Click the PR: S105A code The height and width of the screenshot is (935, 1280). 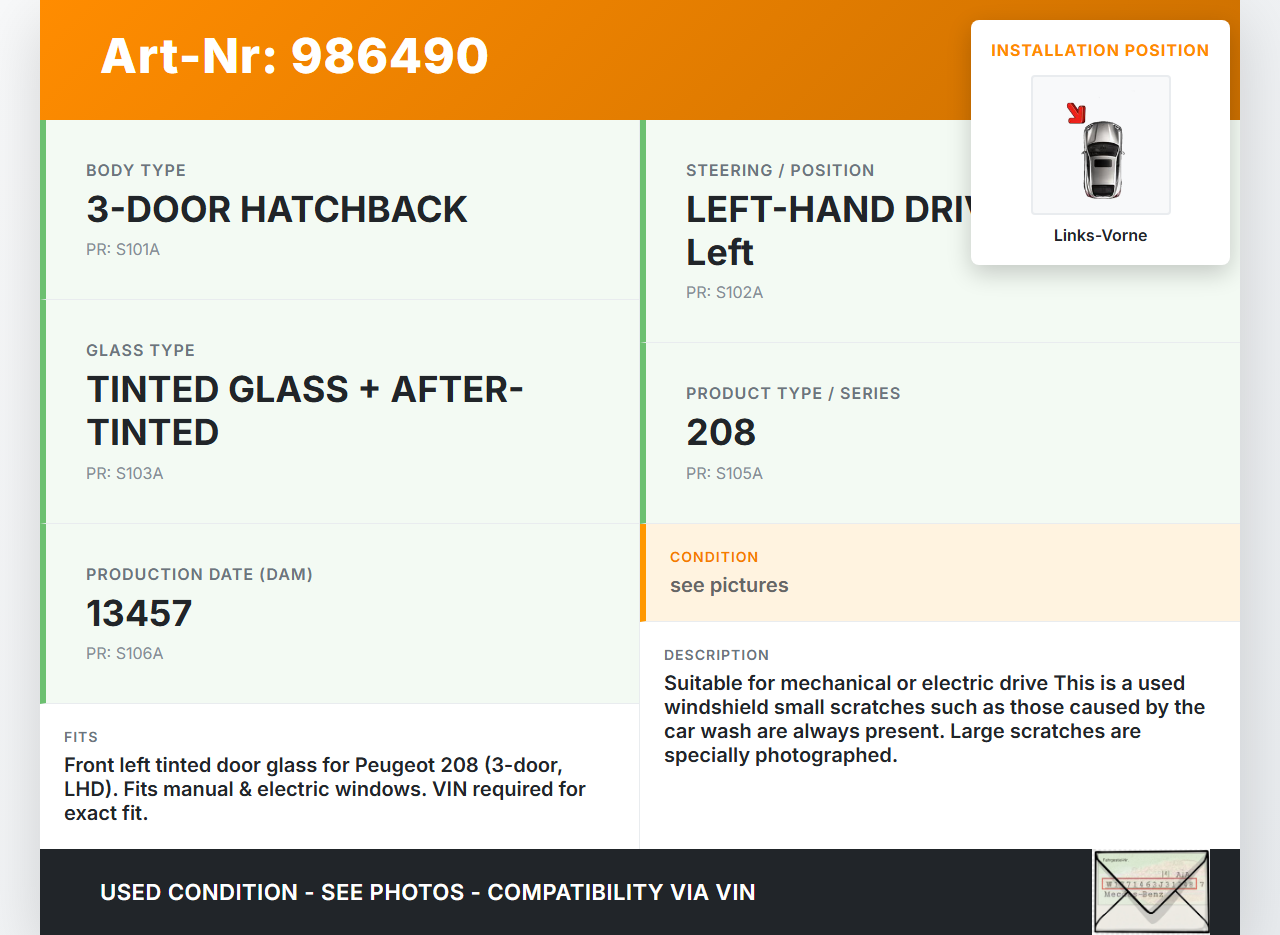pyautogui.click(x=725, y=474)
